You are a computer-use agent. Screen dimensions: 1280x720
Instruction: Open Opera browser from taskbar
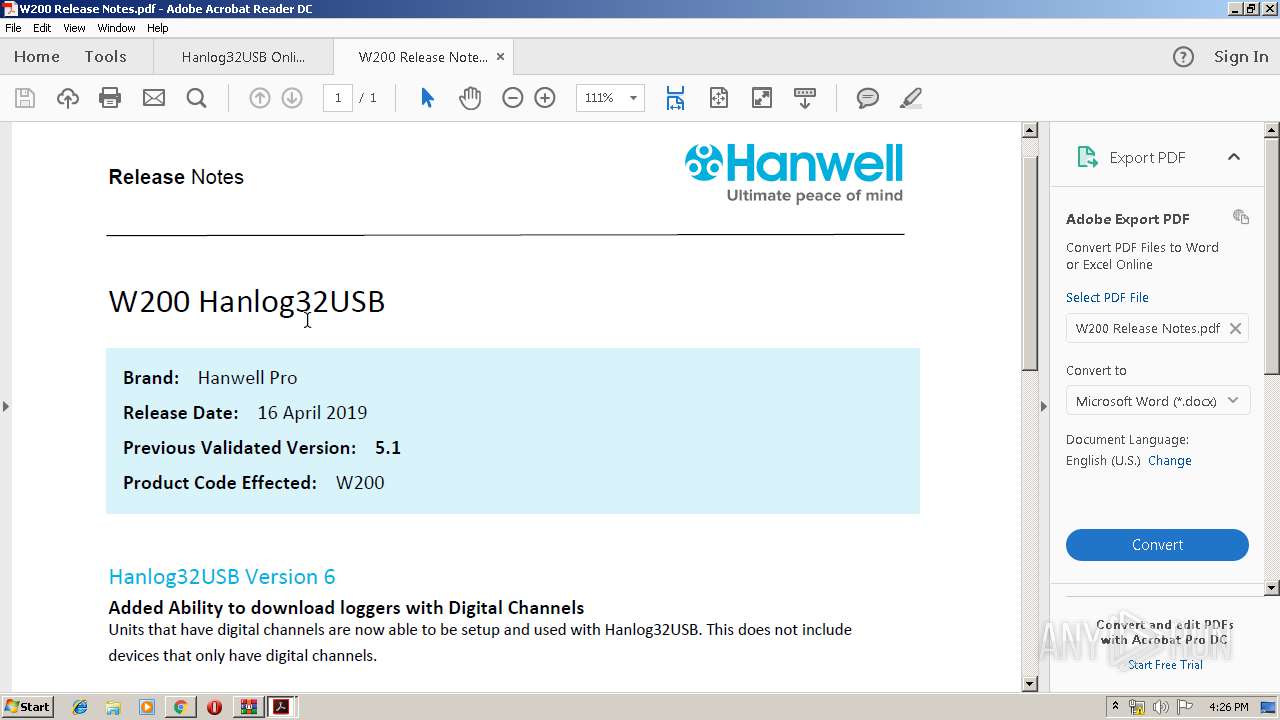tap(214, 707)
